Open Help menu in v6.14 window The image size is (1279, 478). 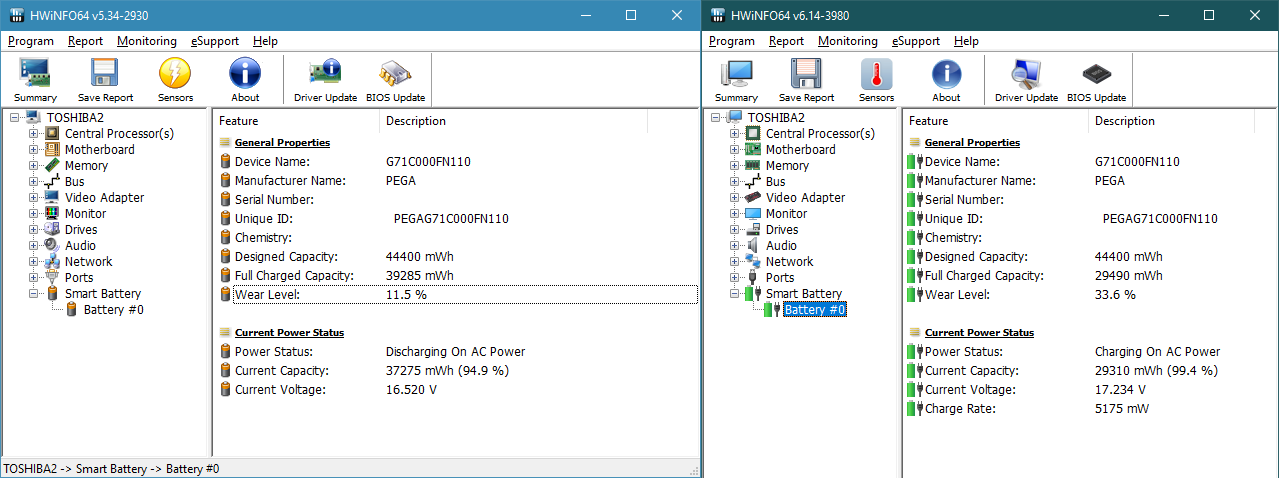[966, 41]
